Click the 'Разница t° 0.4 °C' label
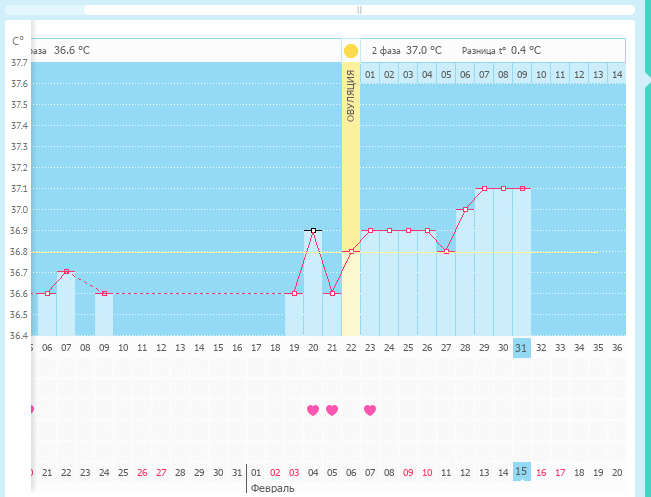 point(501,50)
